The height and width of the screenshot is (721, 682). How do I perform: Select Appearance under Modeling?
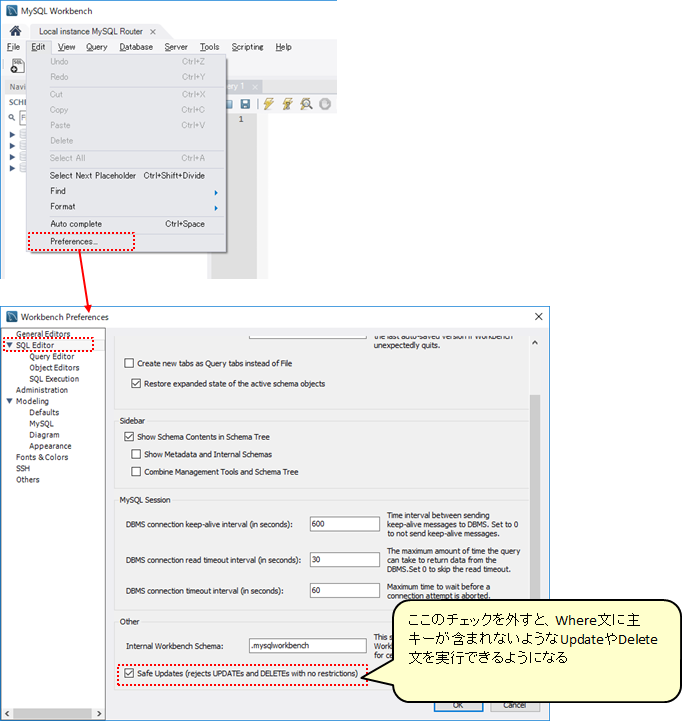coord(50,446)
